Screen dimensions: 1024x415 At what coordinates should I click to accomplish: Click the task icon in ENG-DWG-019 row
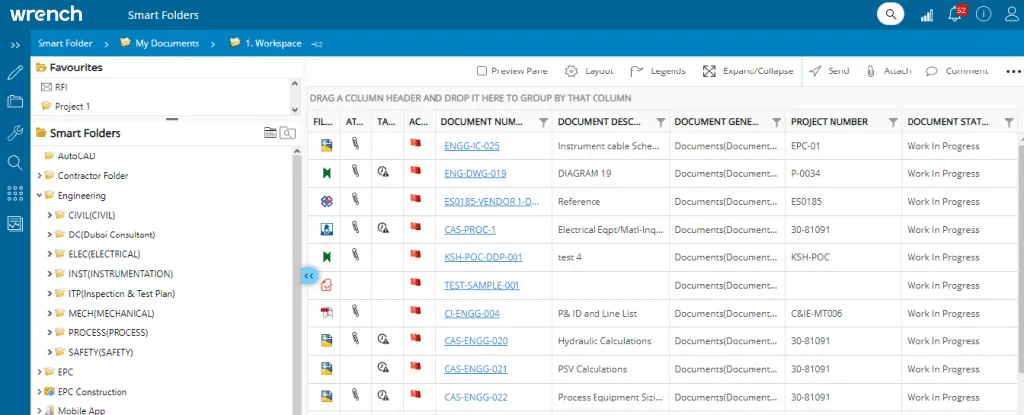[383, 173]
